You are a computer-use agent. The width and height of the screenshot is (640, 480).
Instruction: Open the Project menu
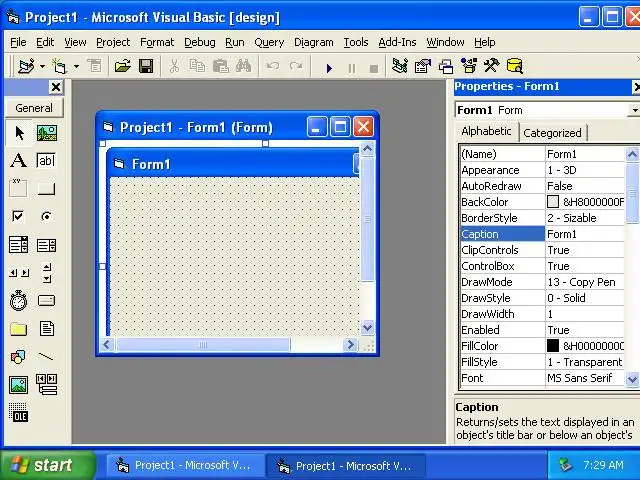(113, 42)
